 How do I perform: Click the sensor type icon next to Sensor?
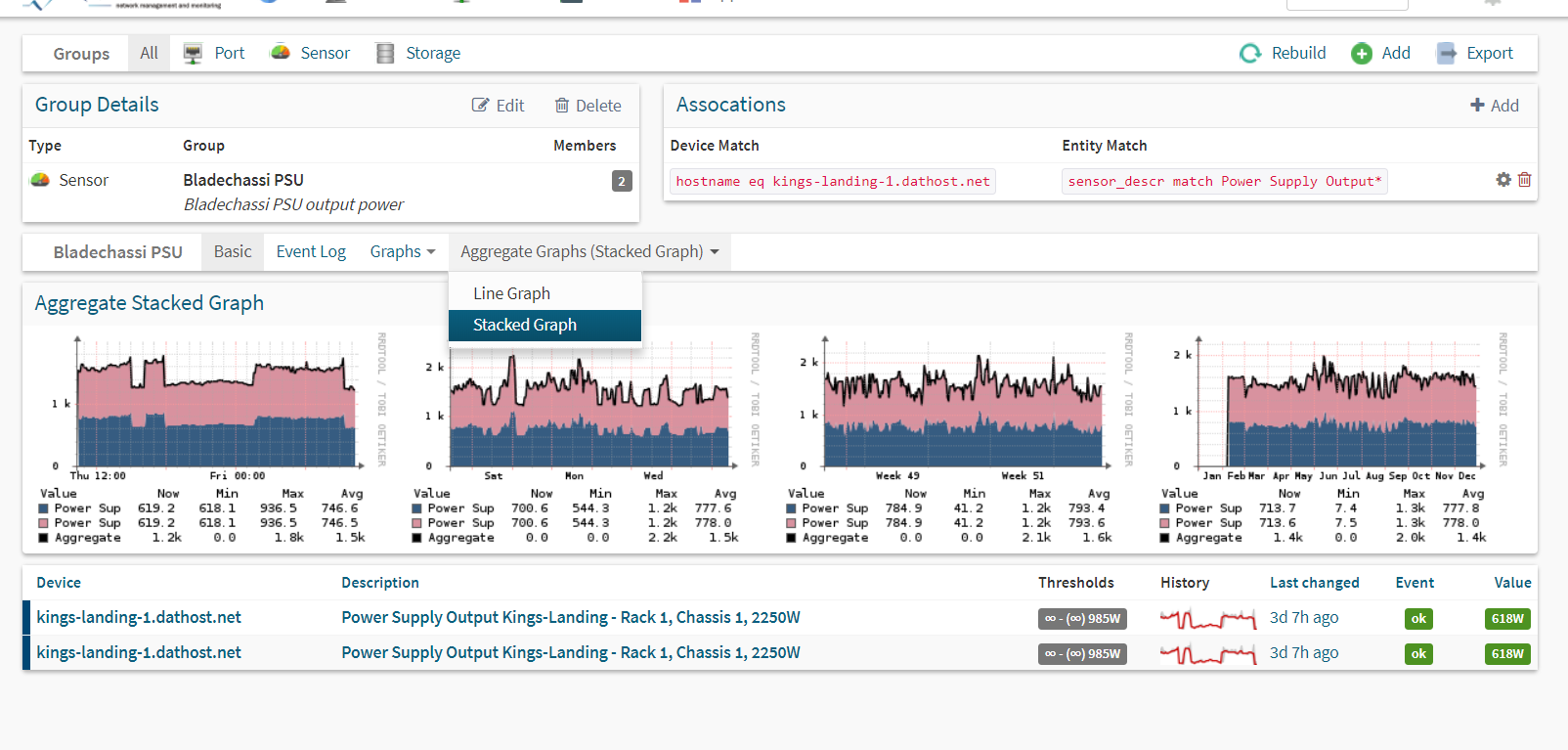click(40, 180)
